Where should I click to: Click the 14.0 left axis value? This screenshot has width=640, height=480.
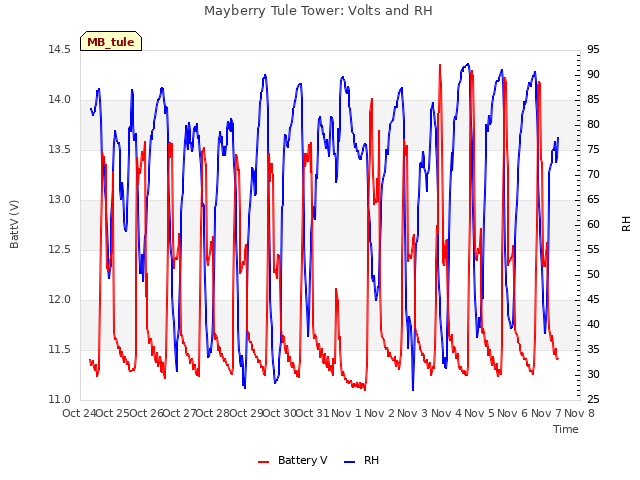[60, 100]
